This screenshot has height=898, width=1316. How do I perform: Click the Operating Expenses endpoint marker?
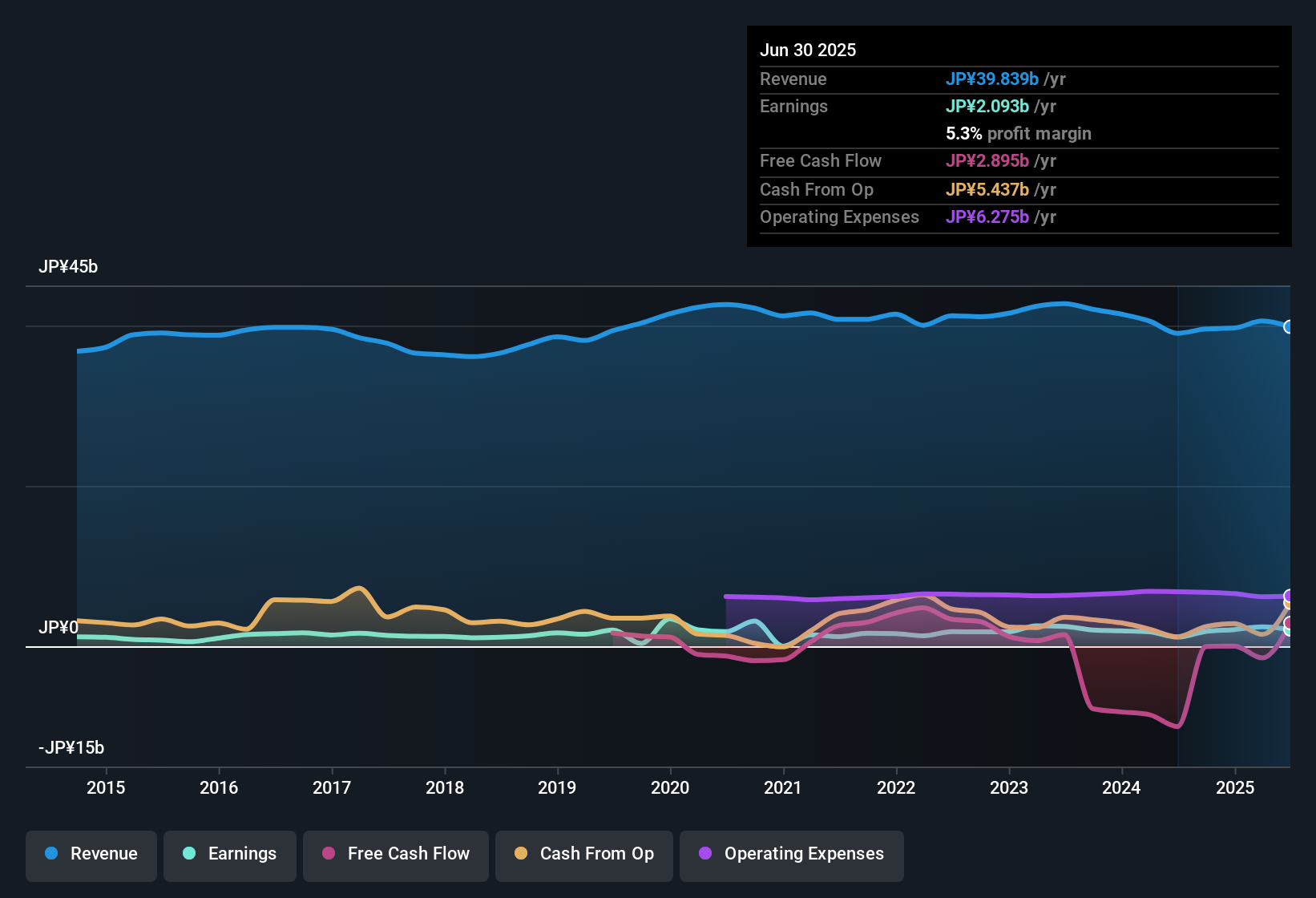(x=1289, y=596)
